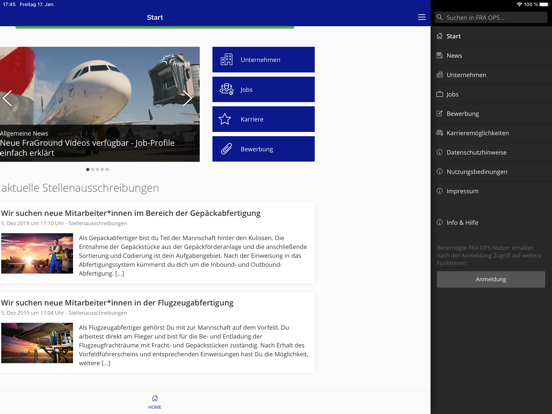This screenshot has height=414, width=552.
Task: Select Karrieremöglichkeiten in the side menu
Action: tap(491, 133)
